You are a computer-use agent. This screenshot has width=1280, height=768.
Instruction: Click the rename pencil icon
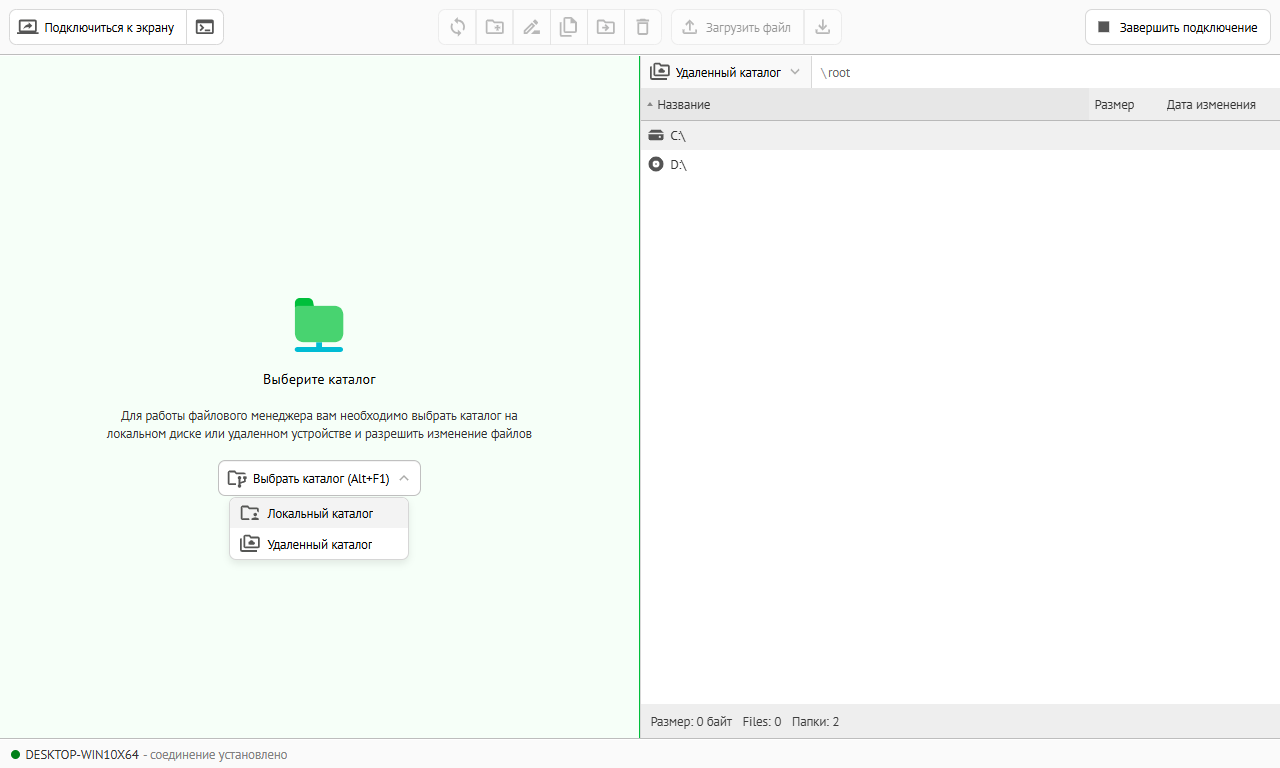click(531, 27)
